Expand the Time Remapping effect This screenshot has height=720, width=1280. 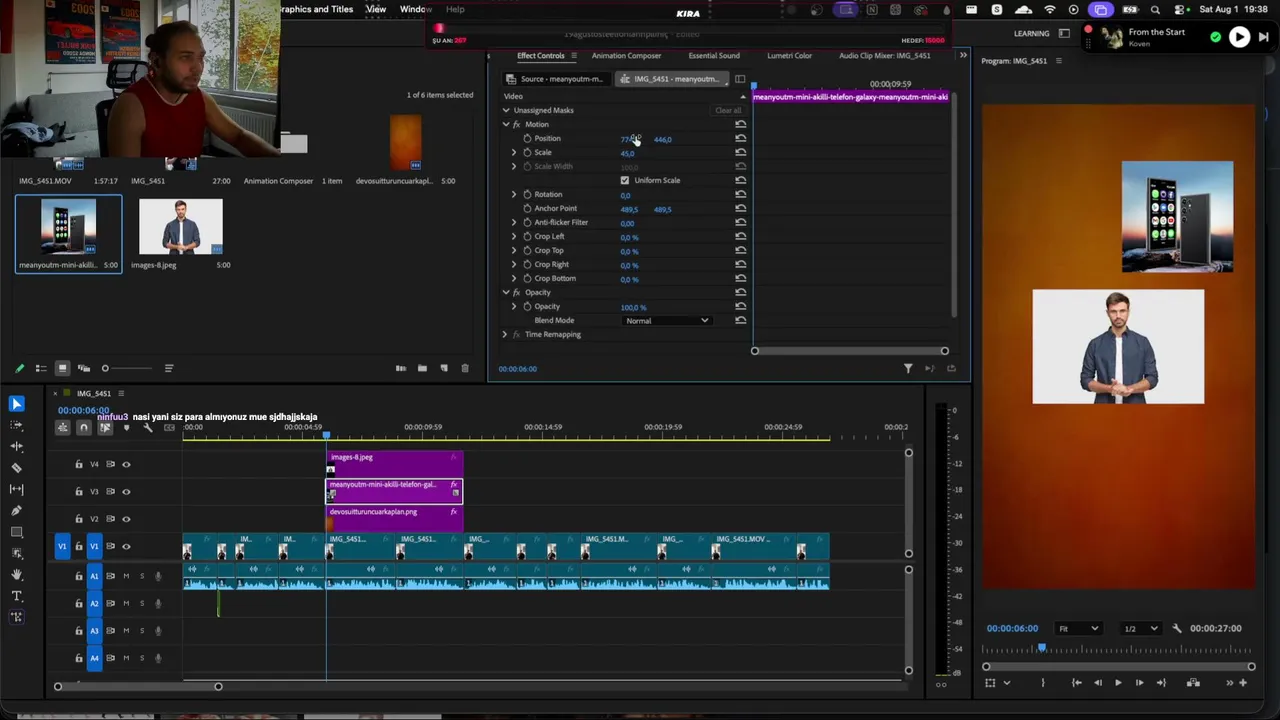coord(505,334)
